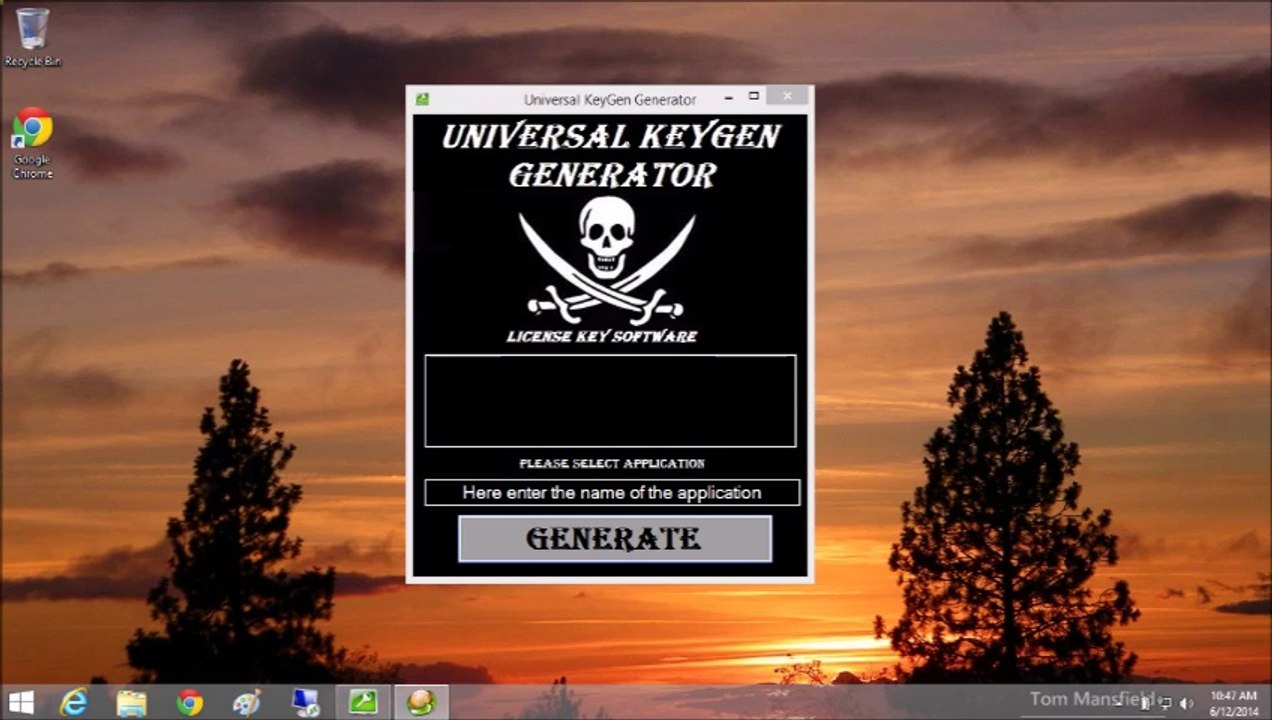Minimize the Universal KeyGen Generator window
The width and height of the screenshot is (1272, 720).
728,97
